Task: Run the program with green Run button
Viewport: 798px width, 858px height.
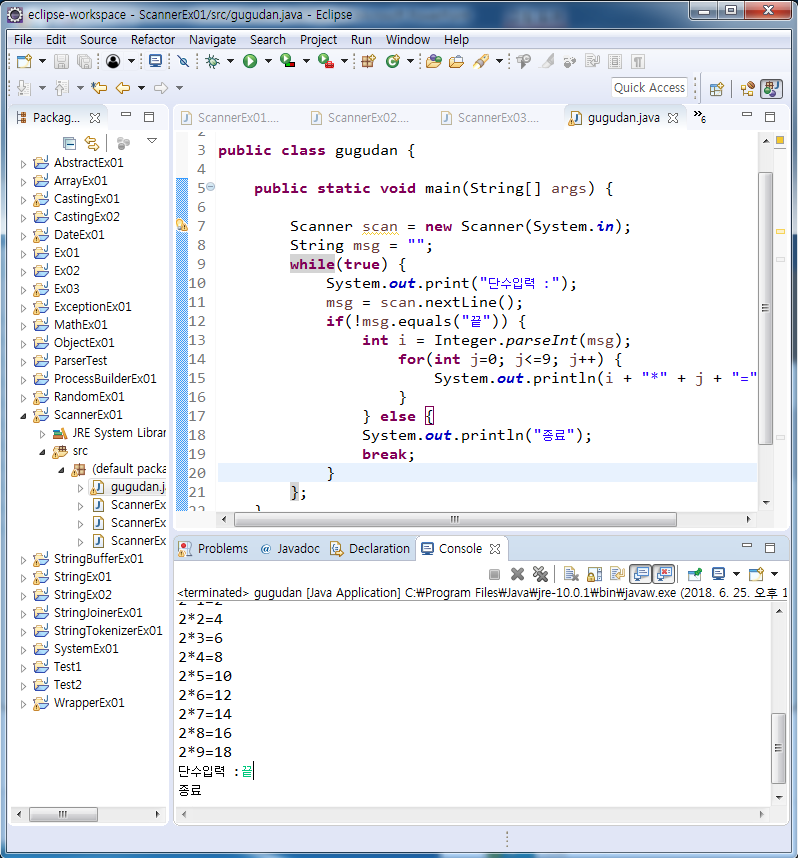Action: tap(250, 61)
